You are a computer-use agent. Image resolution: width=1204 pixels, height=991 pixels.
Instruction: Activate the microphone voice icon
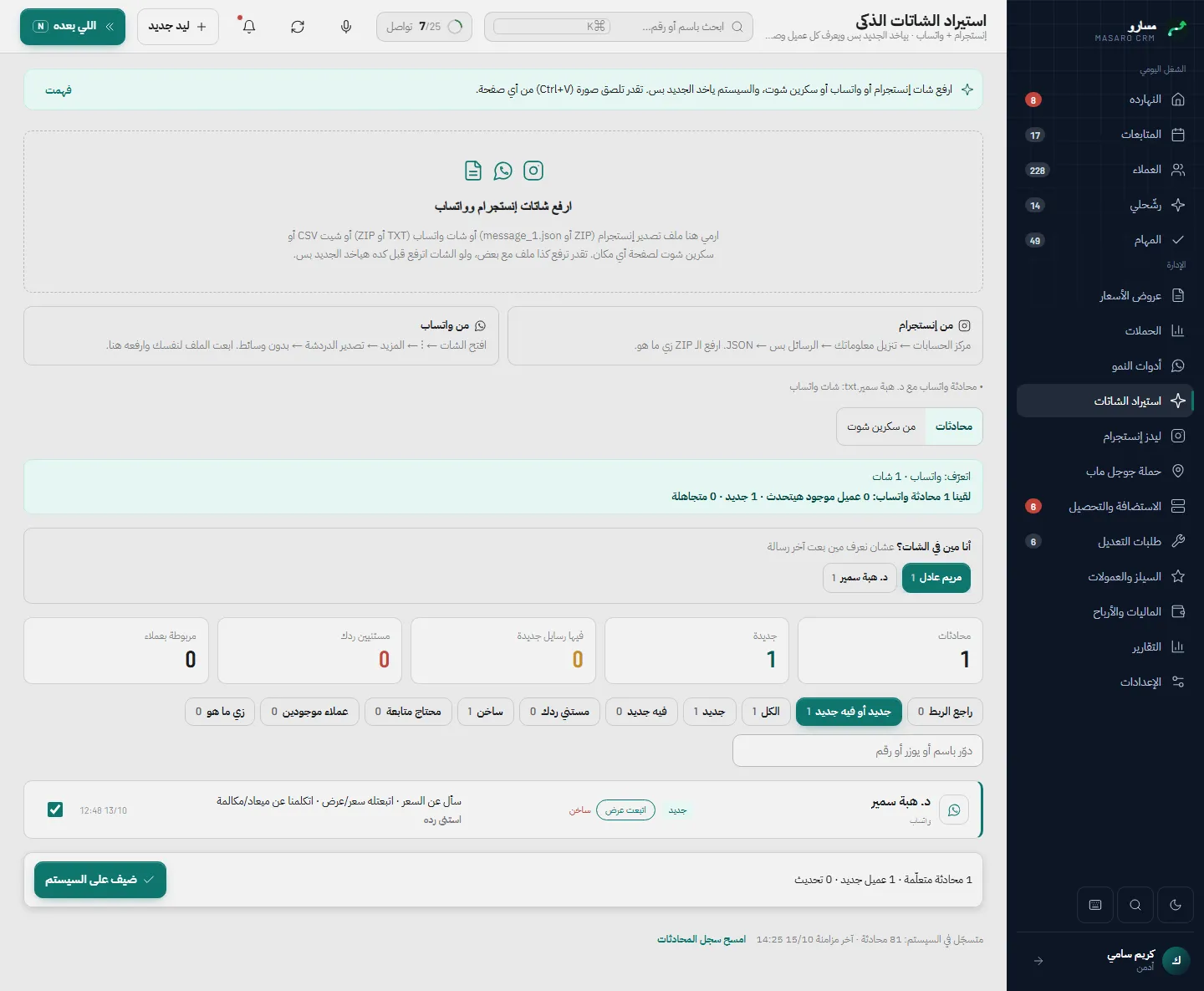(346, 27)
